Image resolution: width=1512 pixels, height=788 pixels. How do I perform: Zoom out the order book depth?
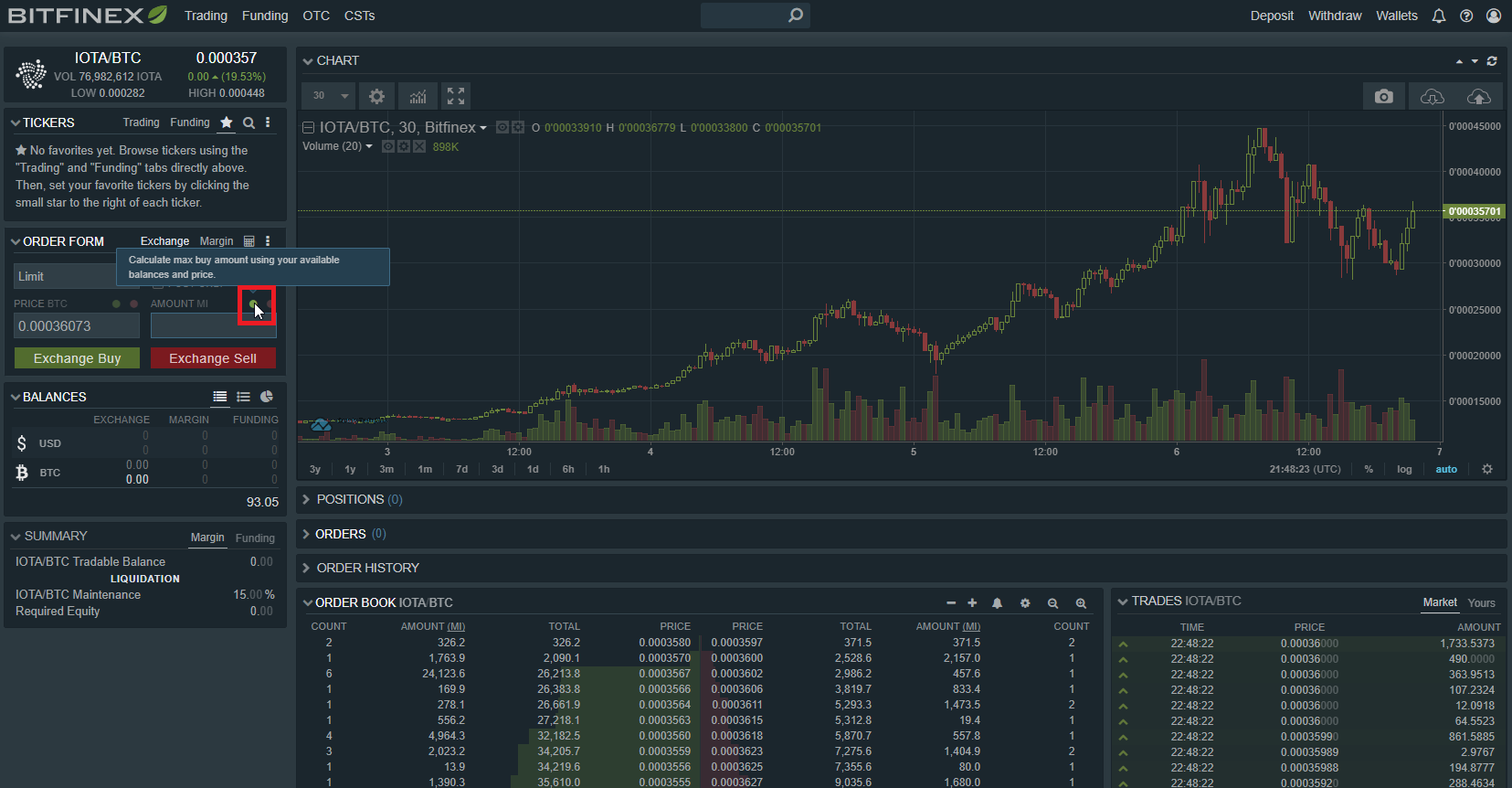point(1052,603)
